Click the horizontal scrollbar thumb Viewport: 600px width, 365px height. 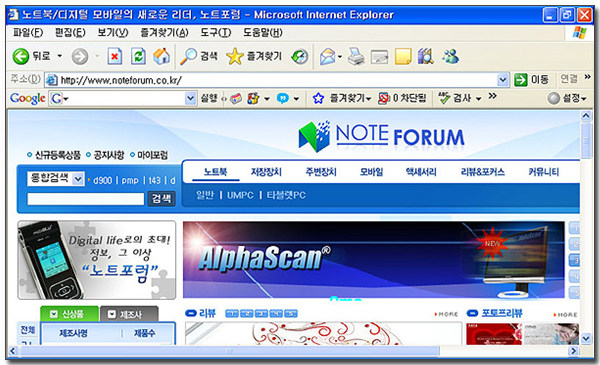point(229,350)
